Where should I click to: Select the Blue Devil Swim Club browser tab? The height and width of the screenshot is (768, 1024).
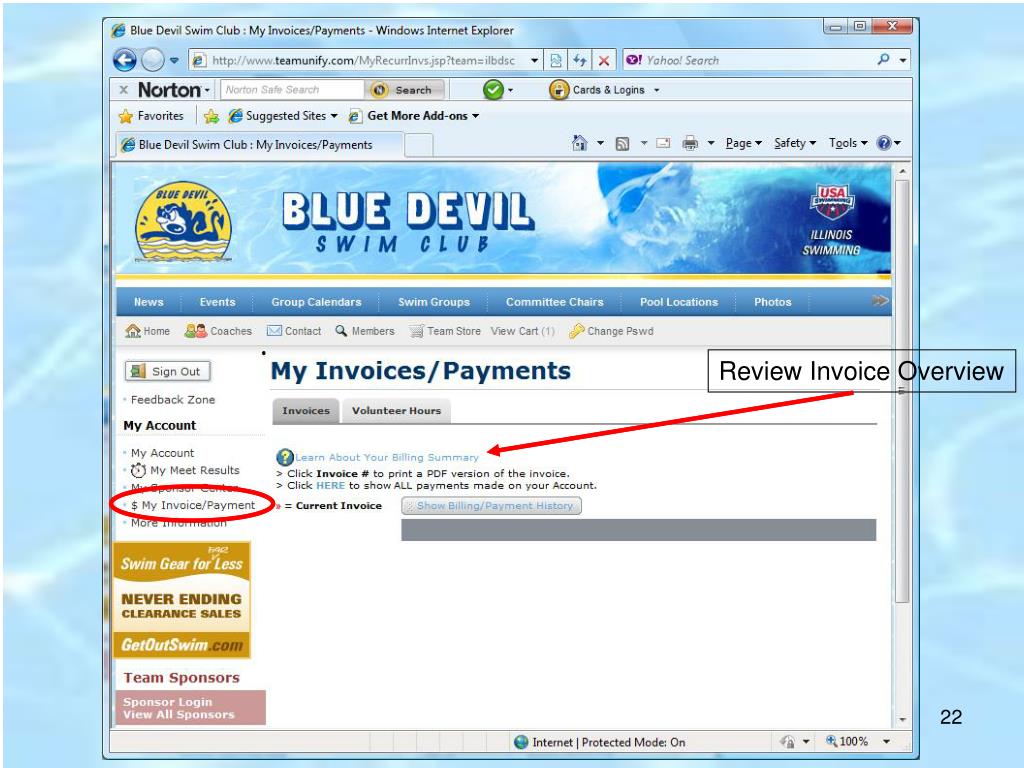click(259, 144)
